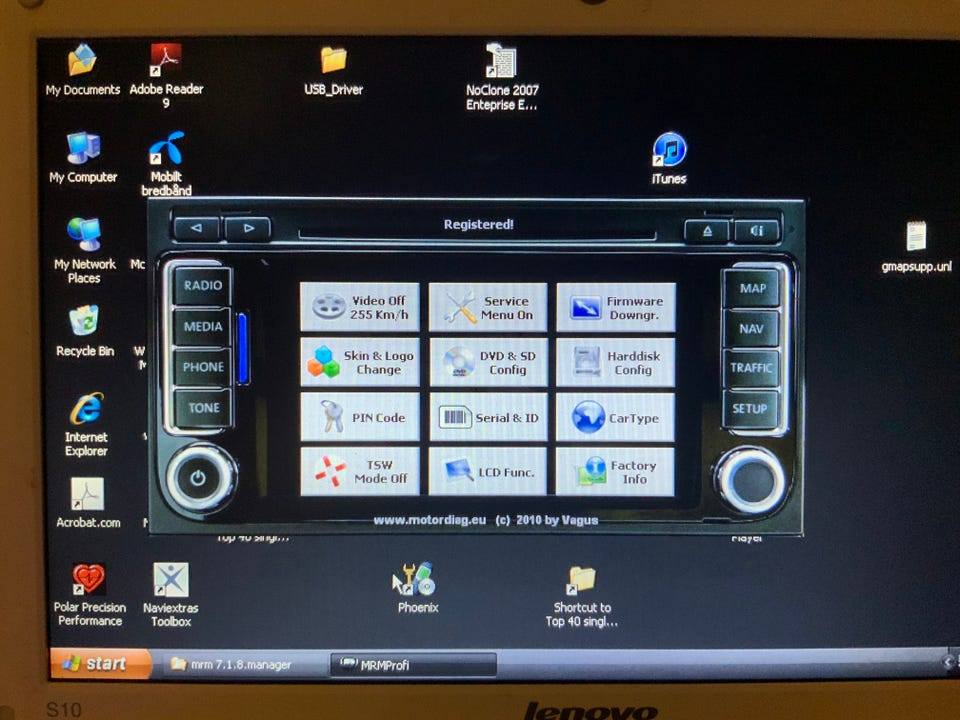Image resolution: width=960 pixels, height=720 pixels.
Task: Toggle the TSW Mode Off tile
Action: point(360,471)
